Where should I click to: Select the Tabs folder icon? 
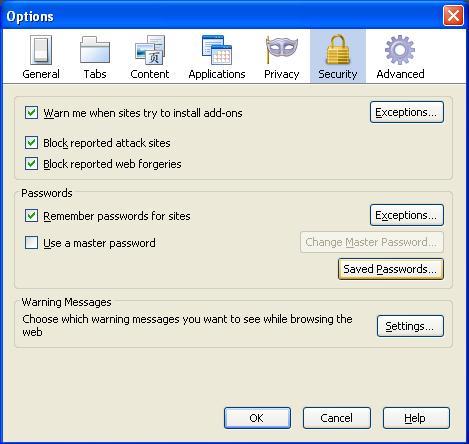point(95,50)
